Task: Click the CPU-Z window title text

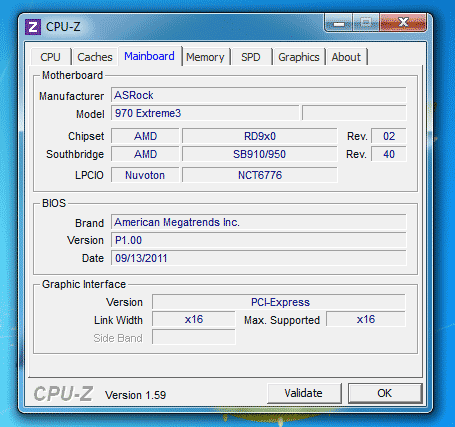Action: (63, 27)
